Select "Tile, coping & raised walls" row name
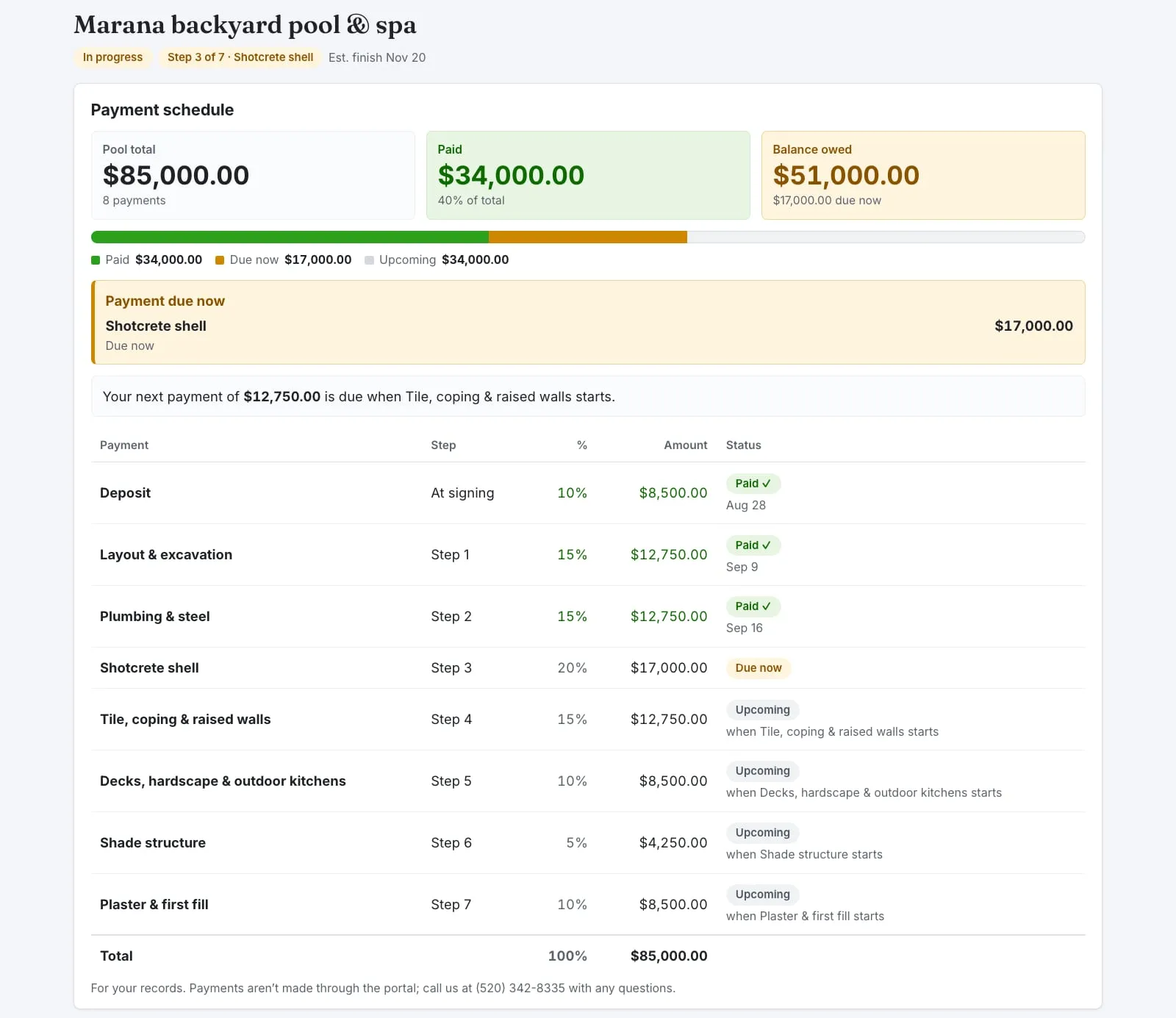 [x=185, y=720]
